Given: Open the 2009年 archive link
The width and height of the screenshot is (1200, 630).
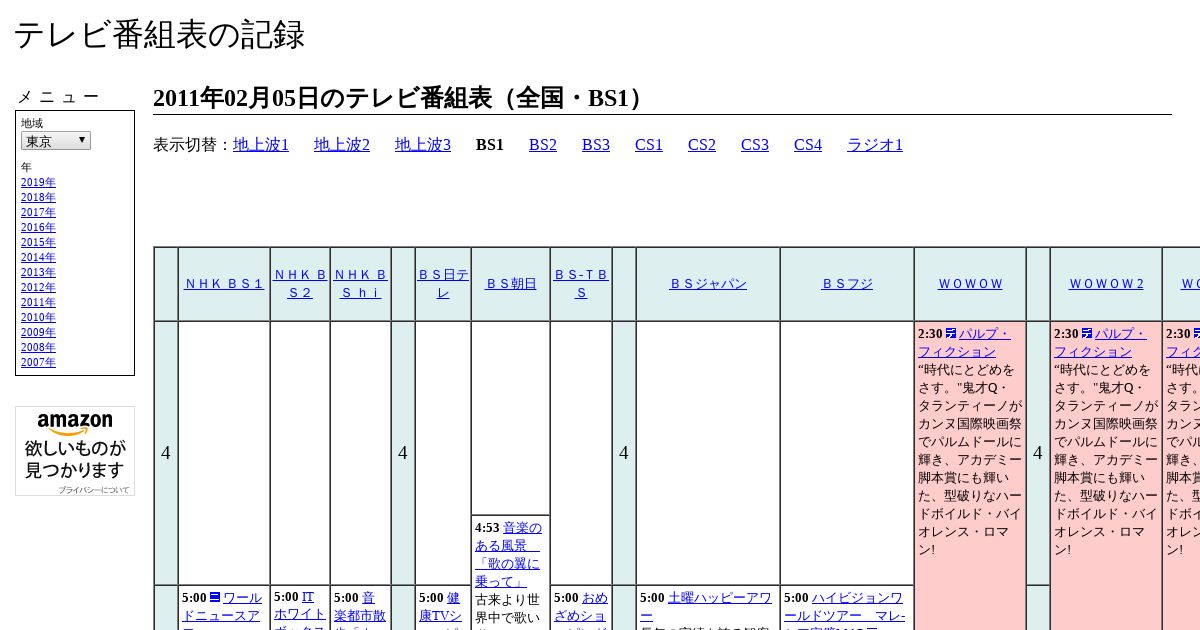Looking at the screenshot, I should 38,333.
